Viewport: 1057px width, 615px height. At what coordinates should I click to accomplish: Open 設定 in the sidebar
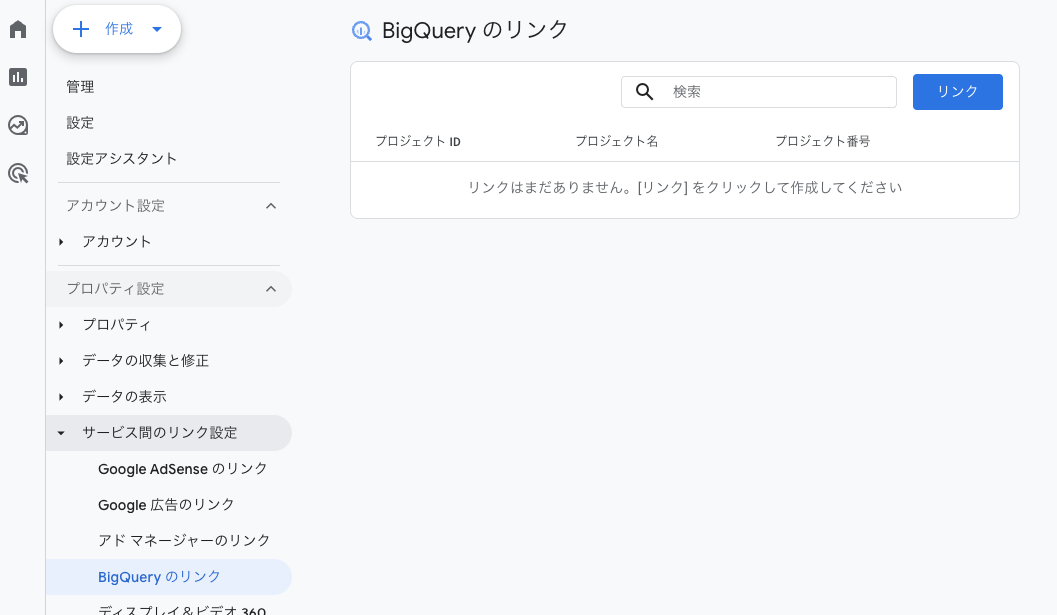80,123
